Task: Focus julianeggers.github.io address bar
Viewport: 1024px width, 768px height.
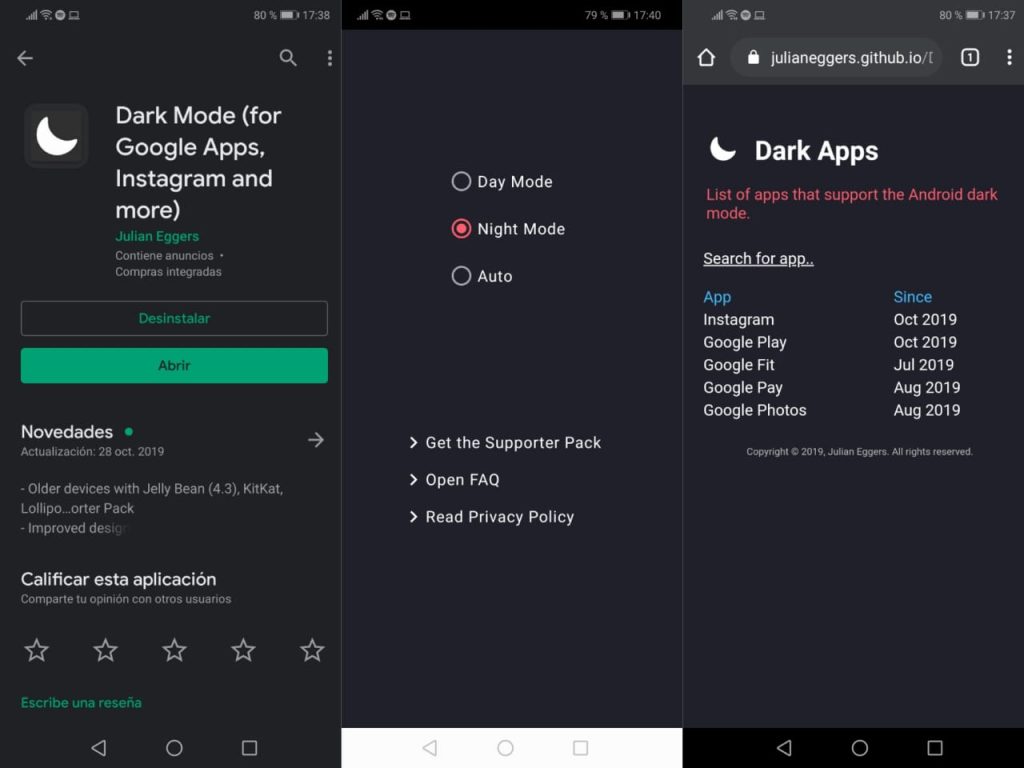Action: pyautogui.click(x=837, y=57)
